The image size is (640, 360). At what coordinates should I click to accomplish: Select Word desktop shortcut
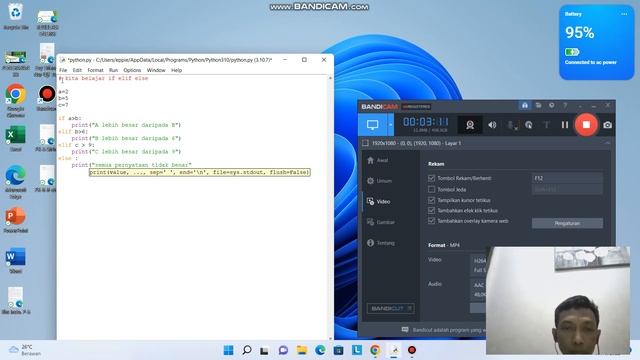16,260
